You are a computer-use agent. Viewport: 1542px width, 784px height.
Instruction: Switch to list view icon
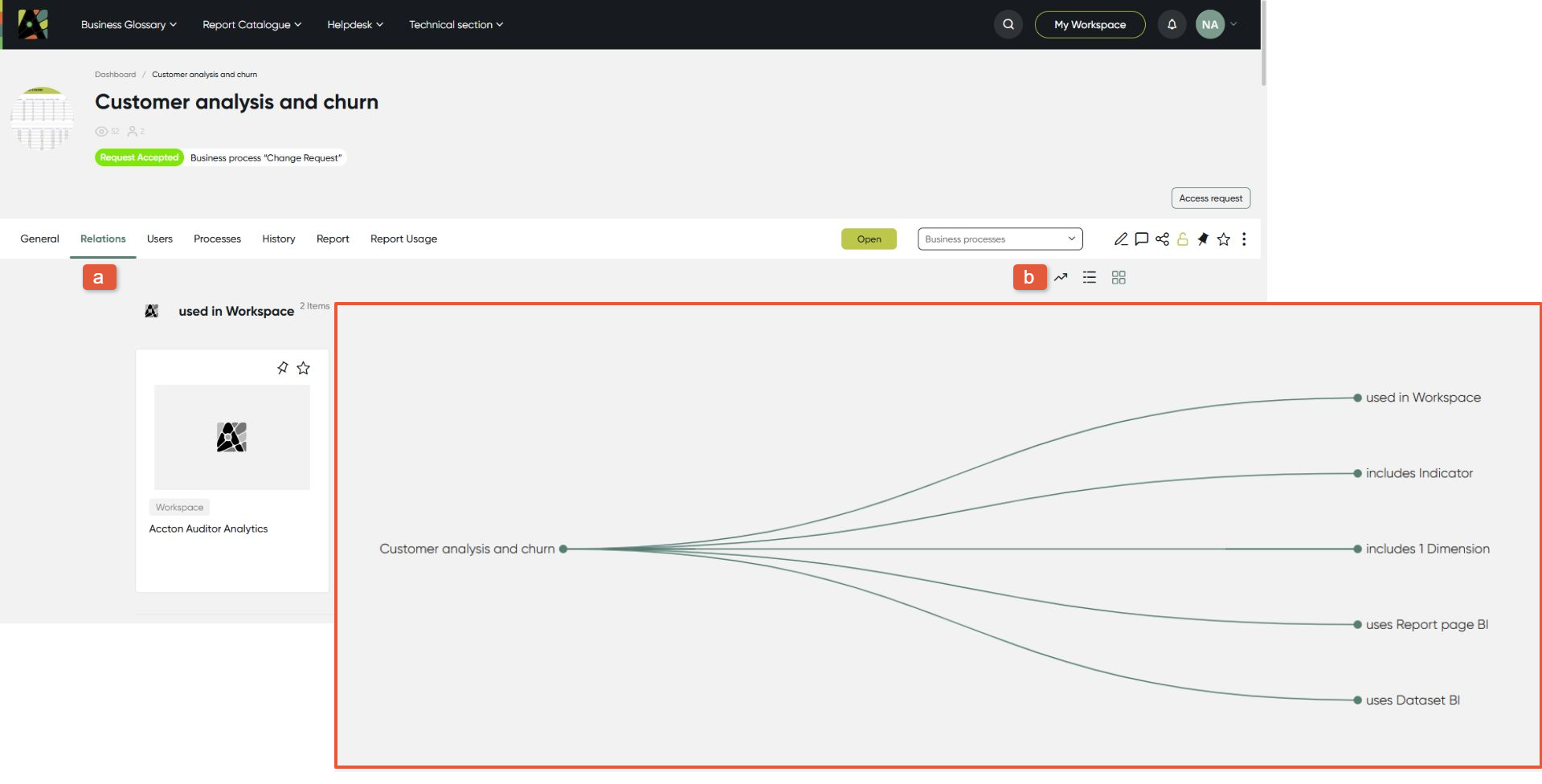1090,277
